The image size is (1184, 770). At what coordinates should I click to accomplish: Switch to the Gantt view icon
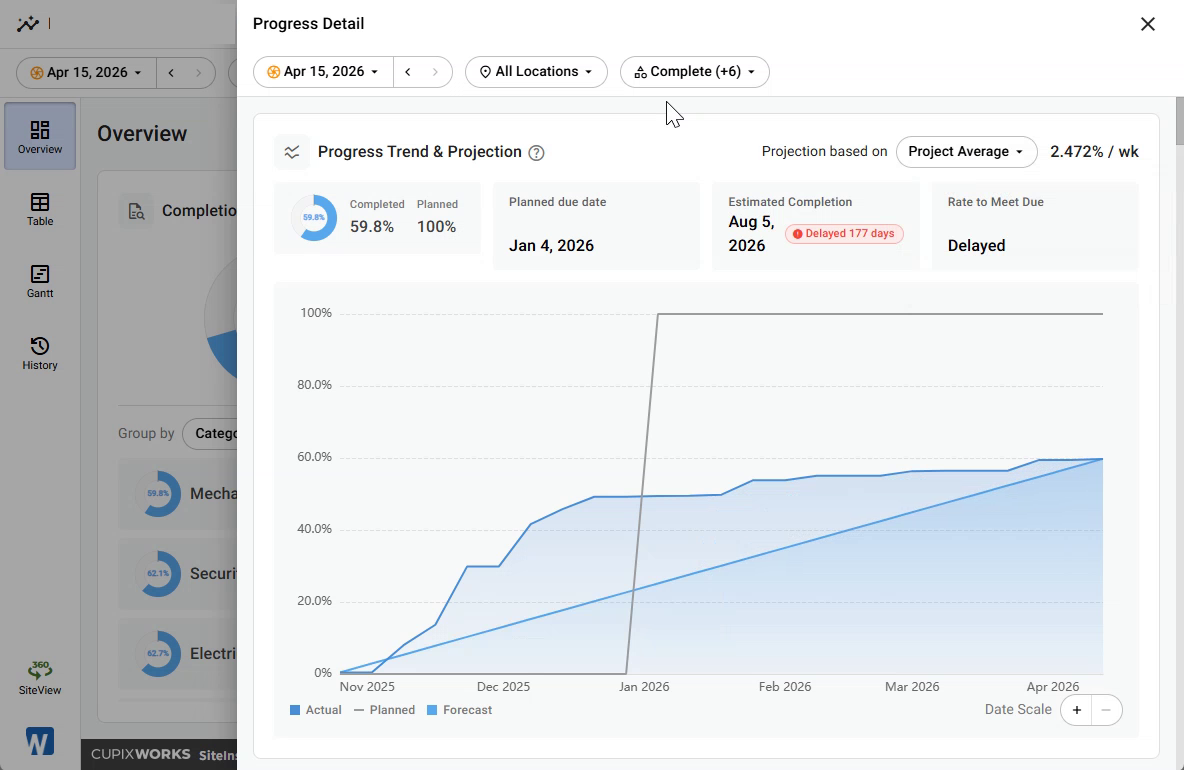(x=40, y=281)
